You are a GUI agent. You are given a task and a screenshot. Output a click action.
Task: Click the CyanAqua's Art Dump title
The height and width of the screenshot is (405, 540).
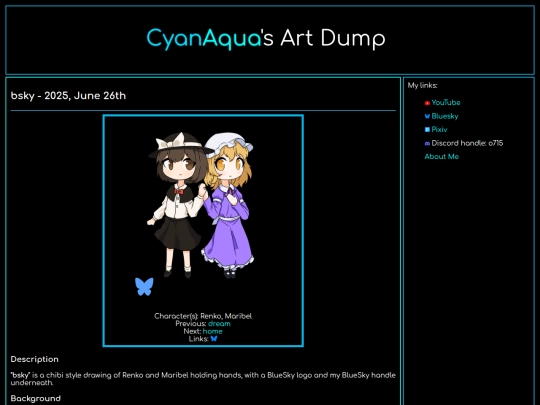(x=266, y=38)
